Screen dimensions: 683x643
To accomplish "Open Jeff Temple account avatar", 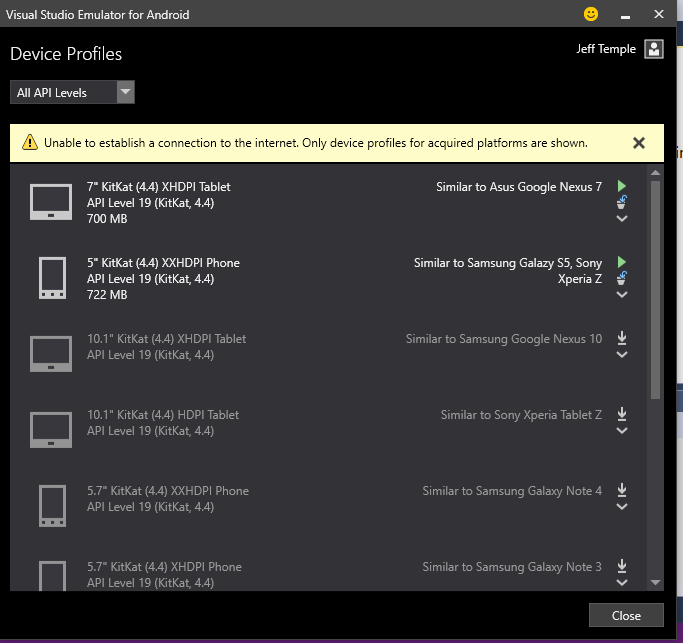I will (654, 49).
